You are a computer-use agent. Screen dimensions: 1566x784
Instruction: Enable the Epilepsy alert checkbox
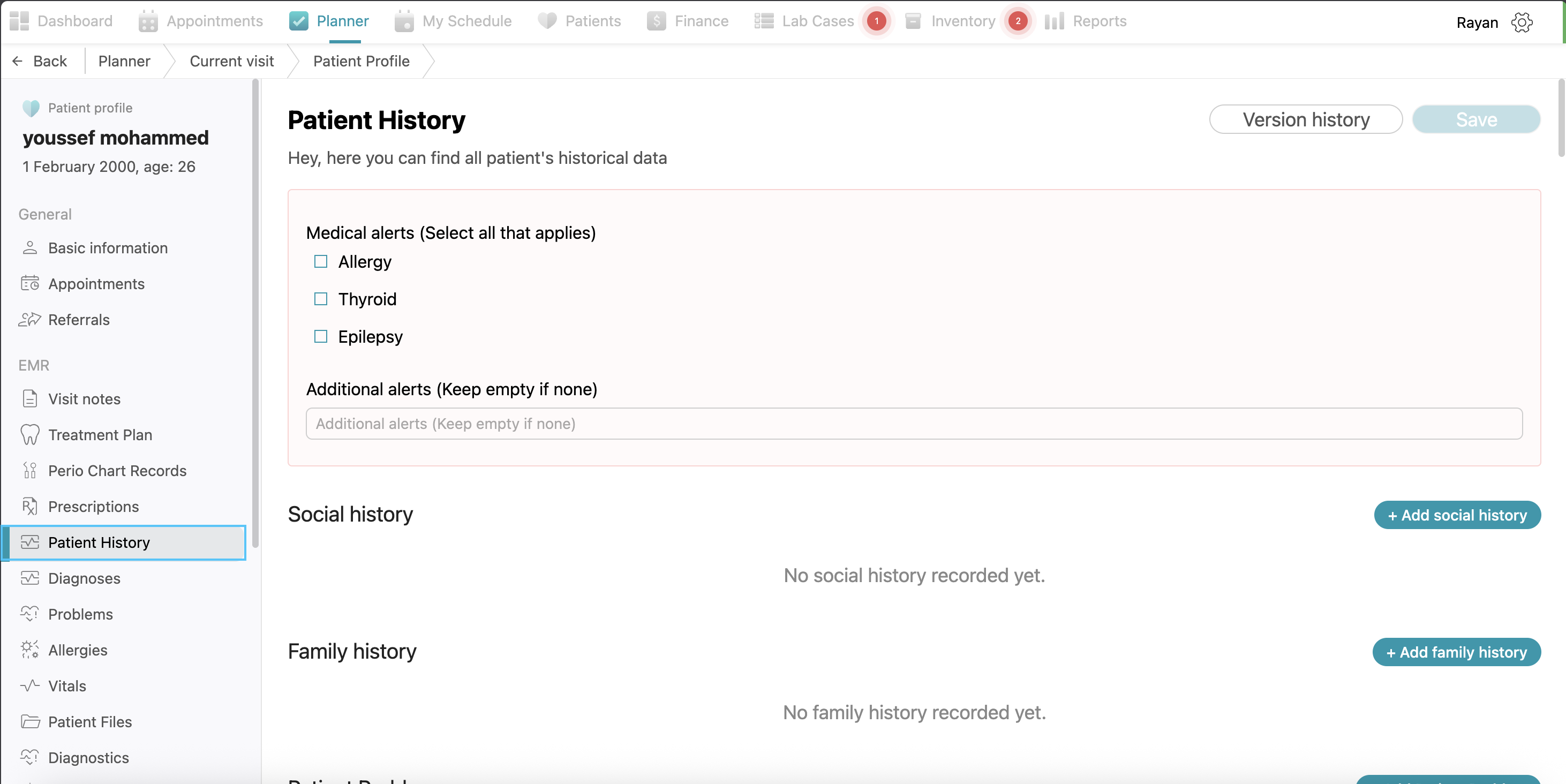click(320, 337)
